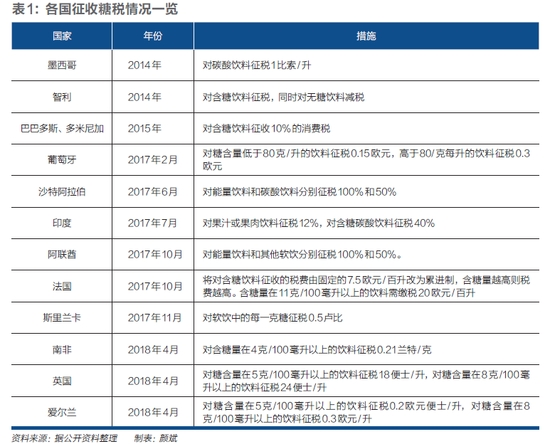Click the 2017年11月 date cell
The height and width of the screenshot is (444, 550).
pyautogui.click(x=155, y=318)
